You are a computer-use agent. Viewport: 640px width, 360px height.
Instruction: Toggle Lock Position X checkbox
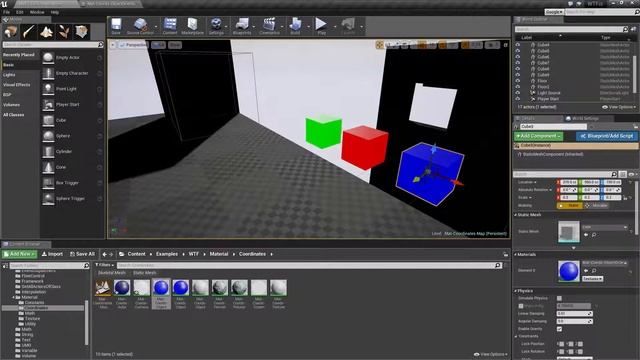point(561,344)
